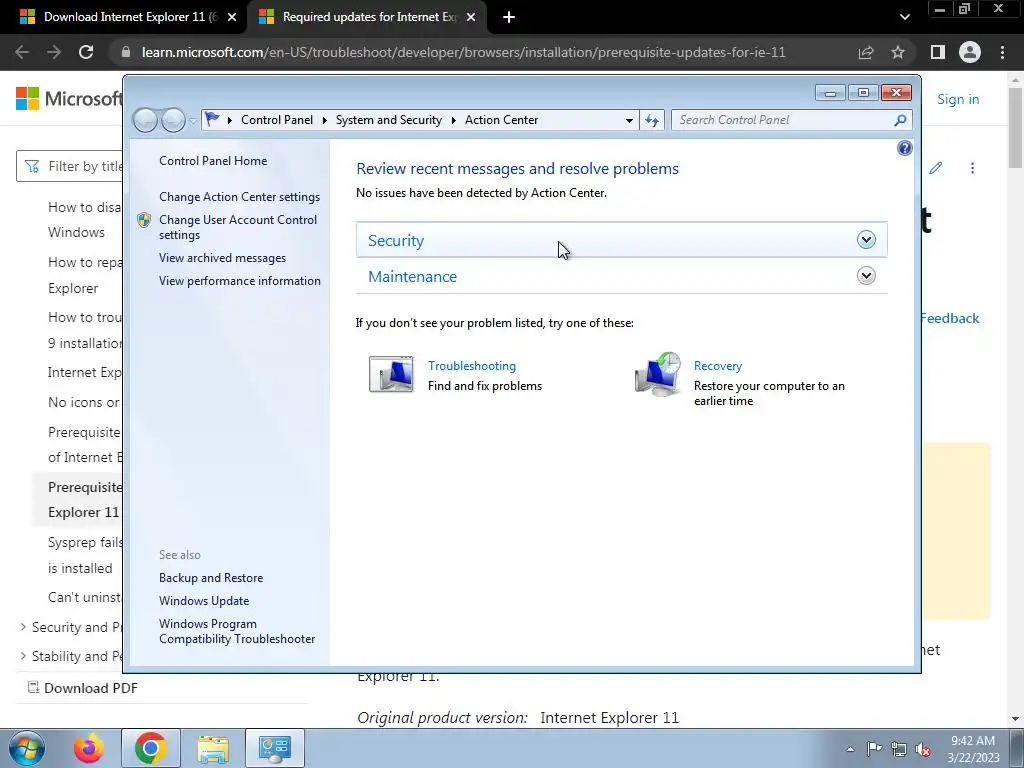The height and width of the screenshot is (768, 1024).
Task: Launch Firefox from the taskbar
Action: 89,748
